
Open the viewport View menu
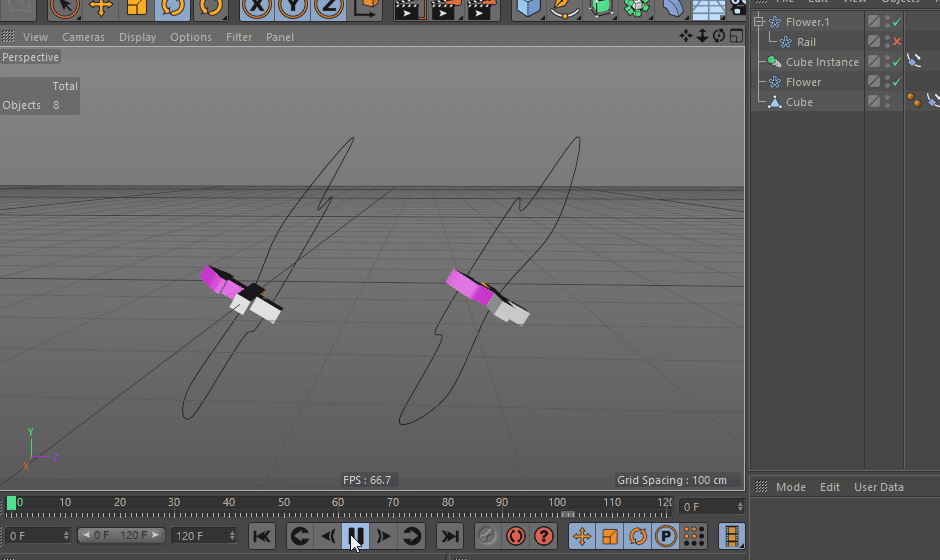pos(35,37)
